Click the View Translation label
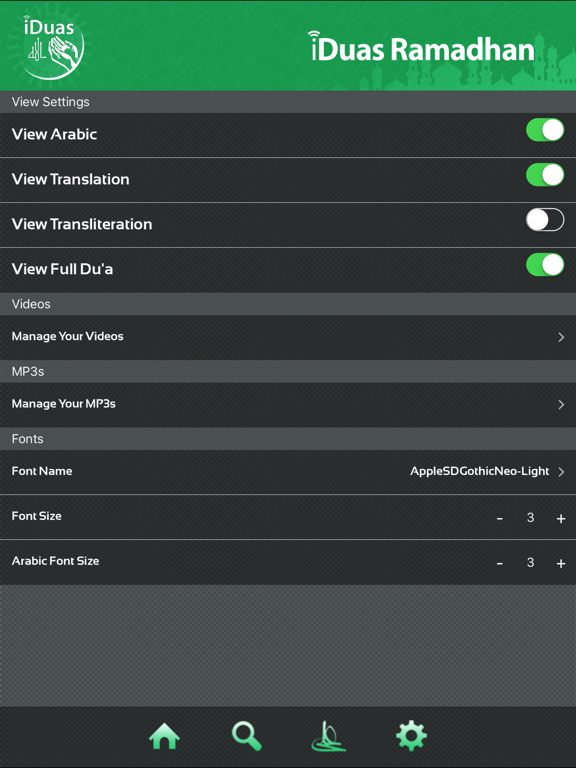The height and width of the screenshot is (768, 576). pos(71,179)
